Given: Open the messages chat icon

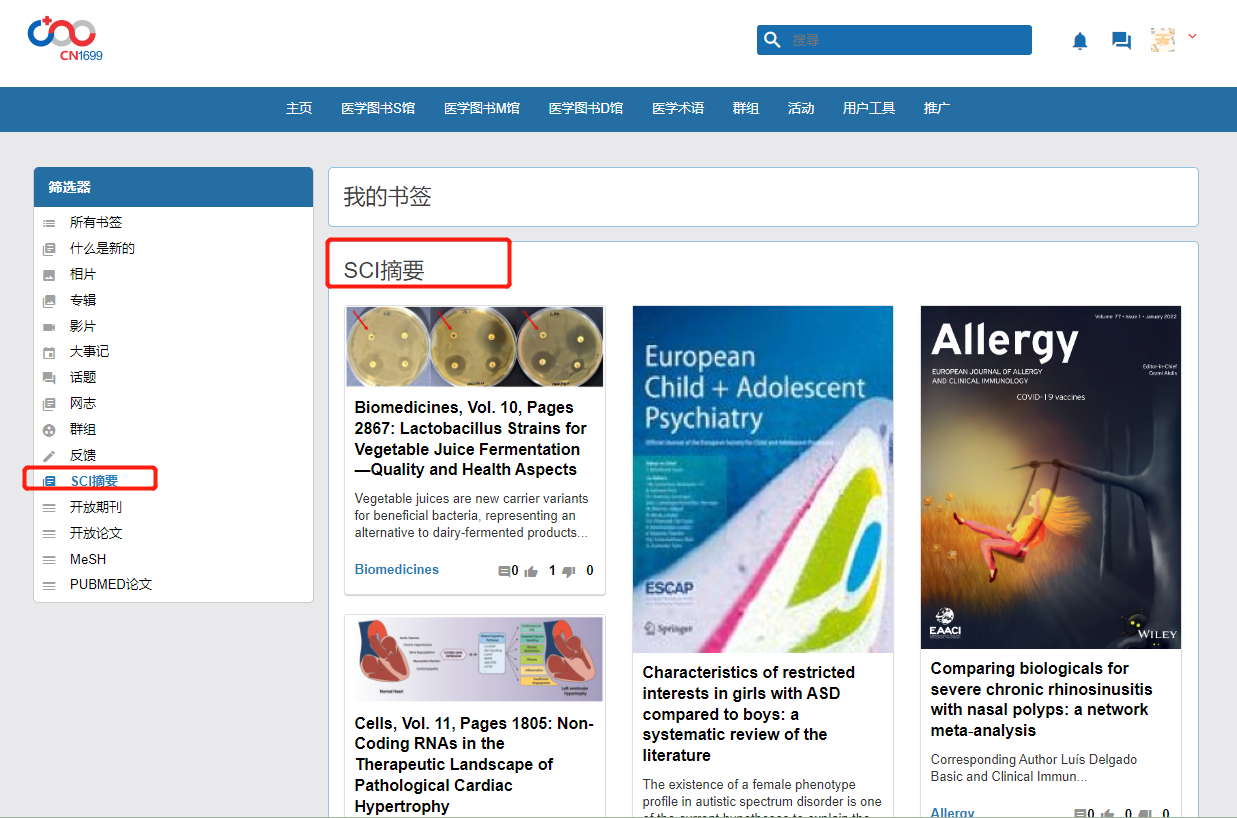Looking at the screenshot, I should pyautogui.click(x=1121, y=41).
